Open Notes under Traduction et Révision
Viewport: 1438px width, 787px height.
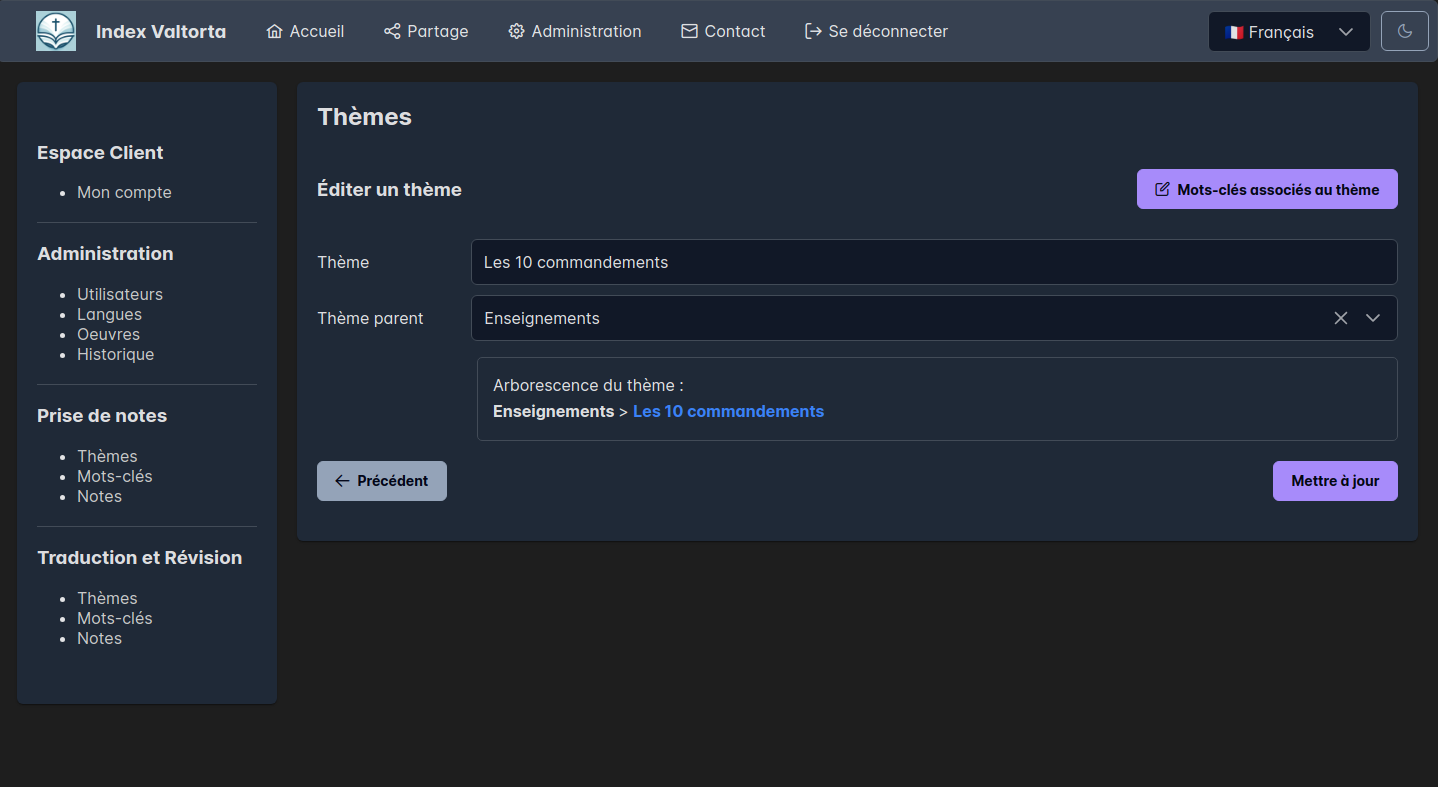pyautogui.click(x=99, y=638)
